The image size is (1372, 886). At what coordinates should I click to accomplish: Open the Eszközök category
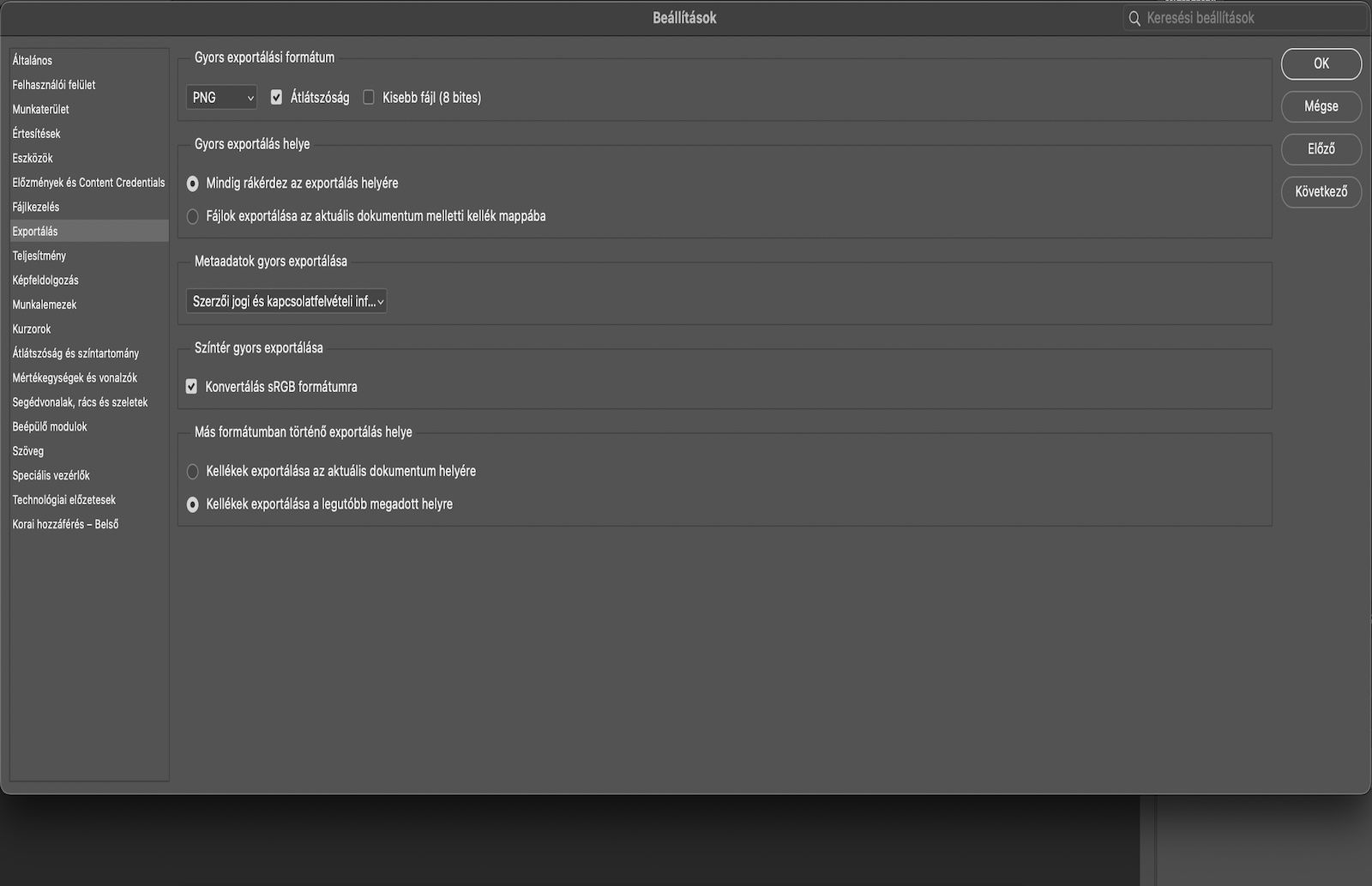[x=89, y=159]
